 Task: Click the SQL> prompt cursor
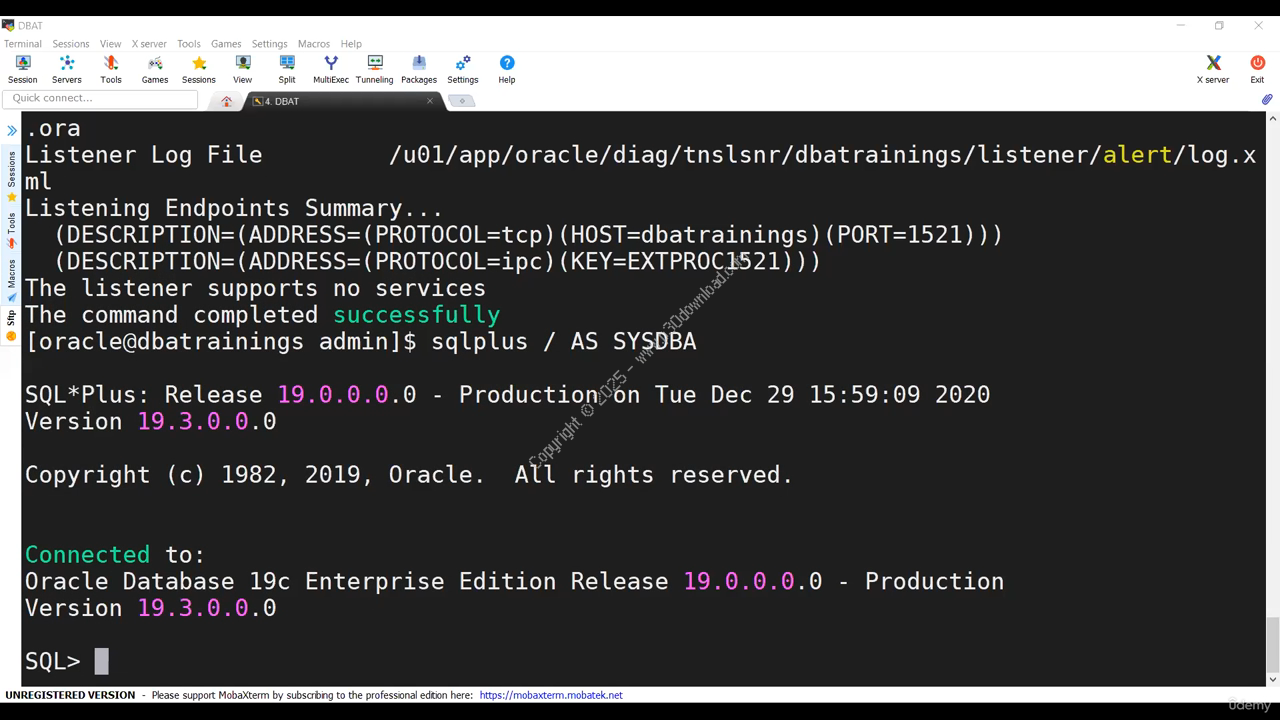coord(101,661)
